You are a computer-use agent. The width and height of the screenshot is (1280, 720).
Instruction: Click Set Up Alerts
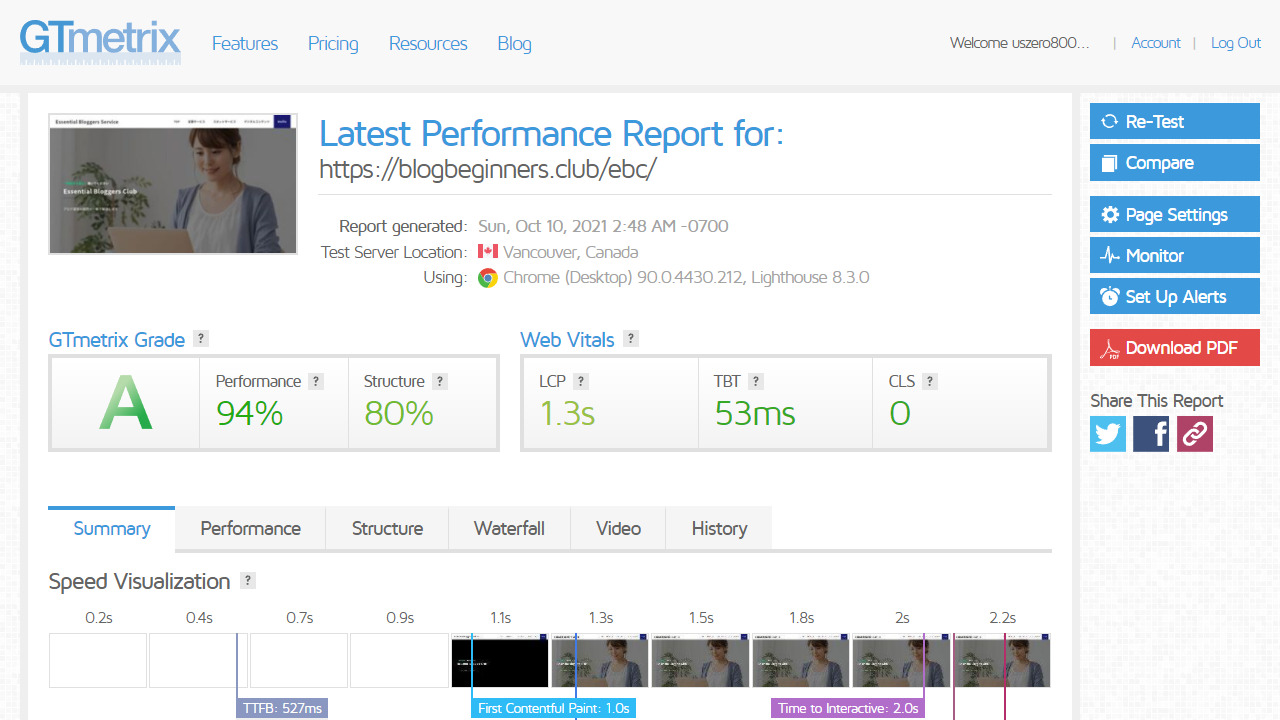(x=1175, y=296)
